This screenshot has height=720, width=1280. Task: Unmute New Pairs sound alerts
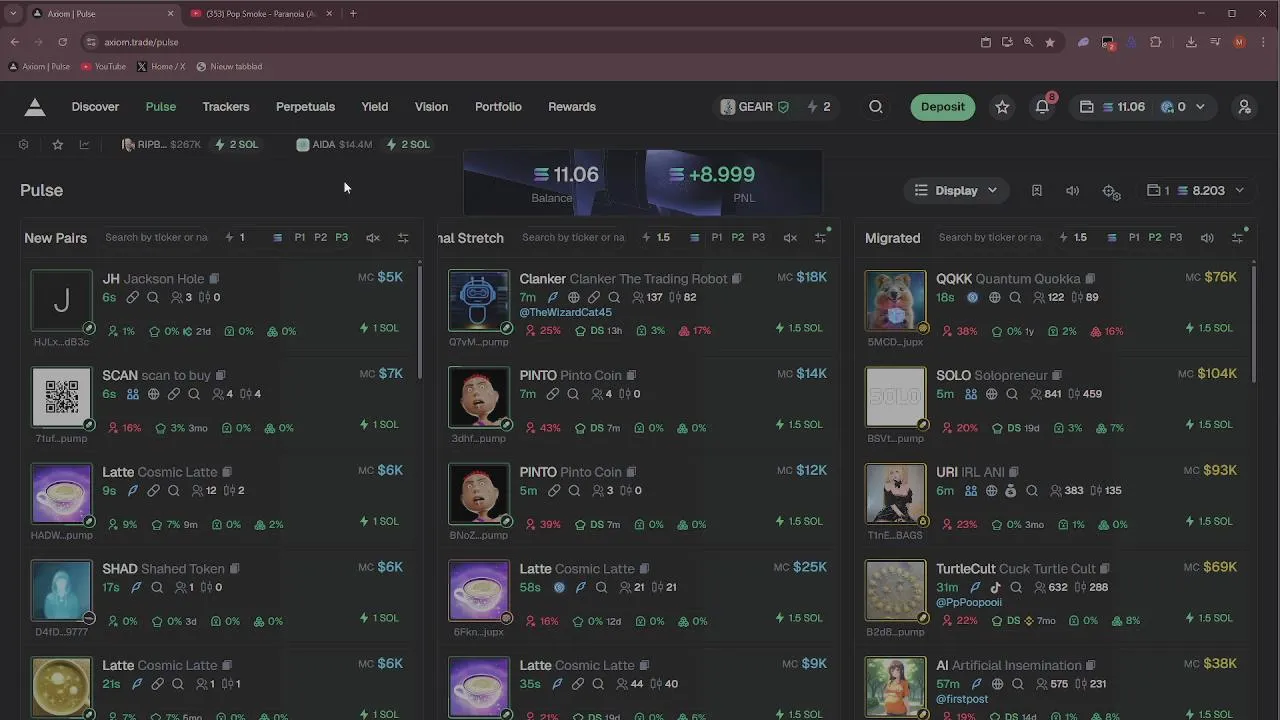tap(373, 238)
